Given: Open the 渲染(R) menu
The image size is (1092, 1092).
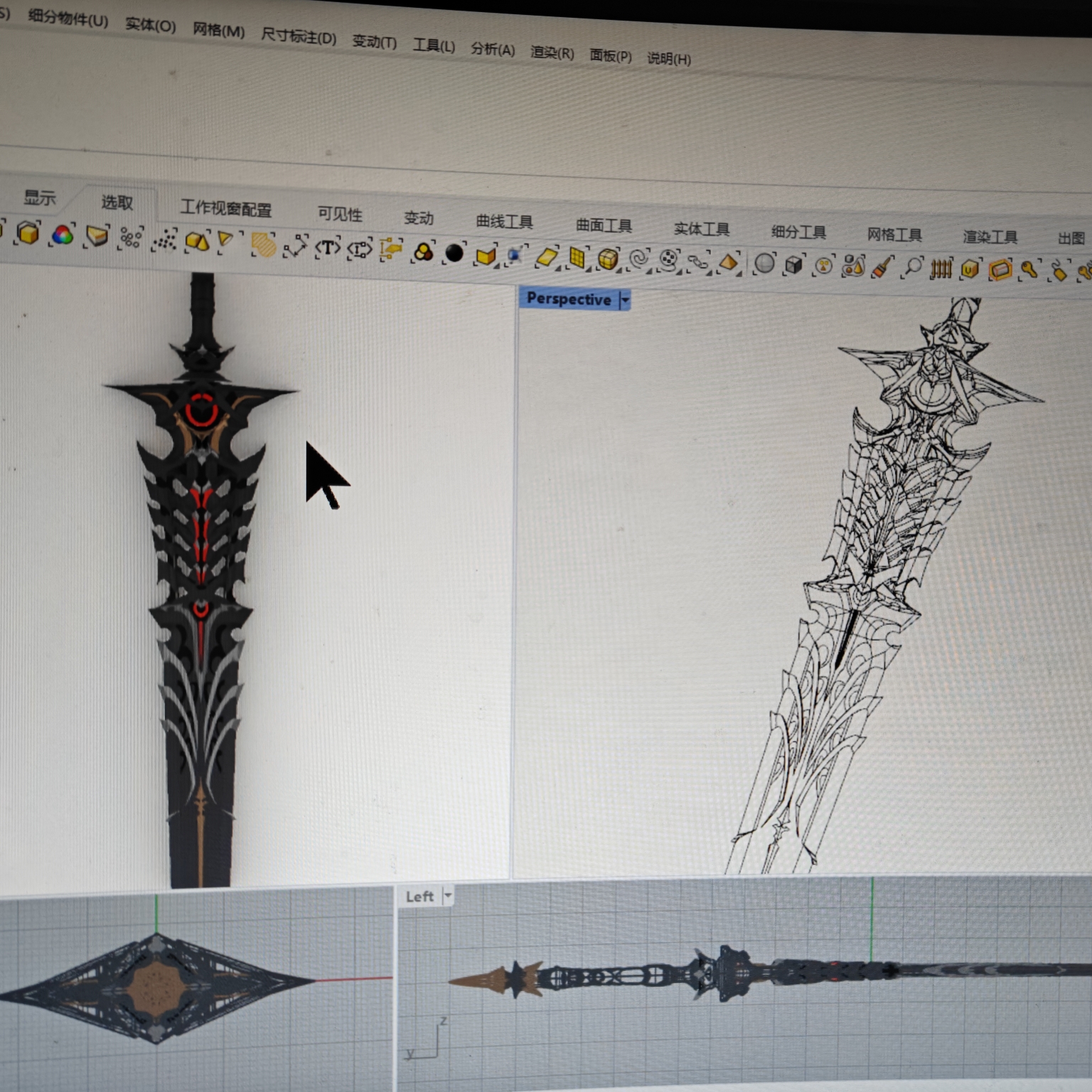Looking at the screenshot, I should click(x=552, y=53).
